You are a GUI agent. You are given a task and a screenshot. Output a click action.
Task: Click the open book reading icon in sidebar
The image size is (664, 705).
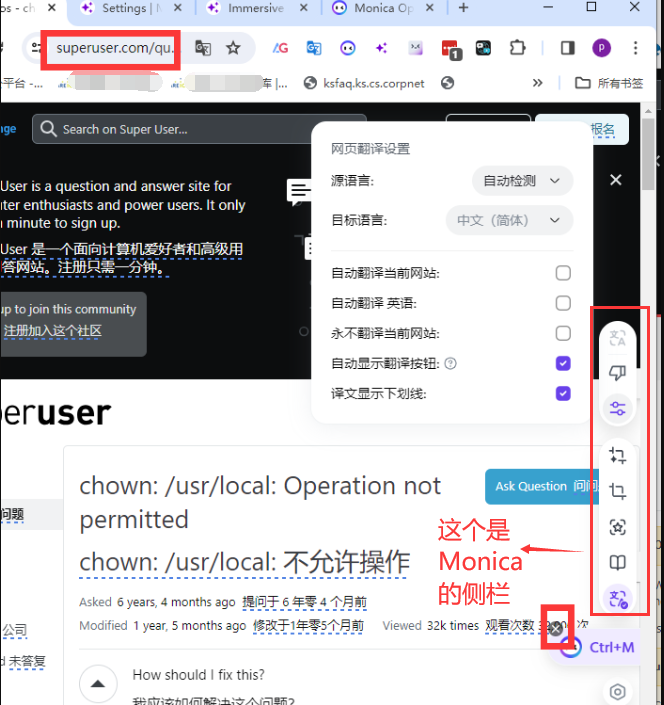[617, 562]
